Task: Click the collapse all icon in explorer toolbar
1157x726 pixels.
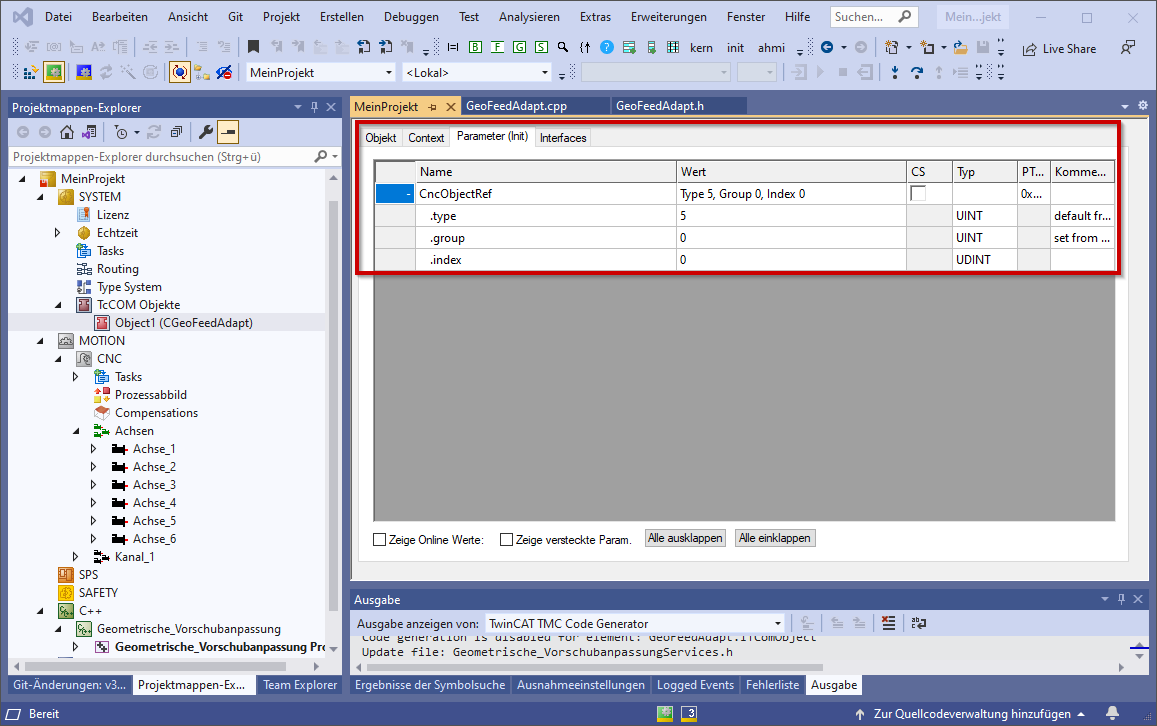Action: pos(176,132)
